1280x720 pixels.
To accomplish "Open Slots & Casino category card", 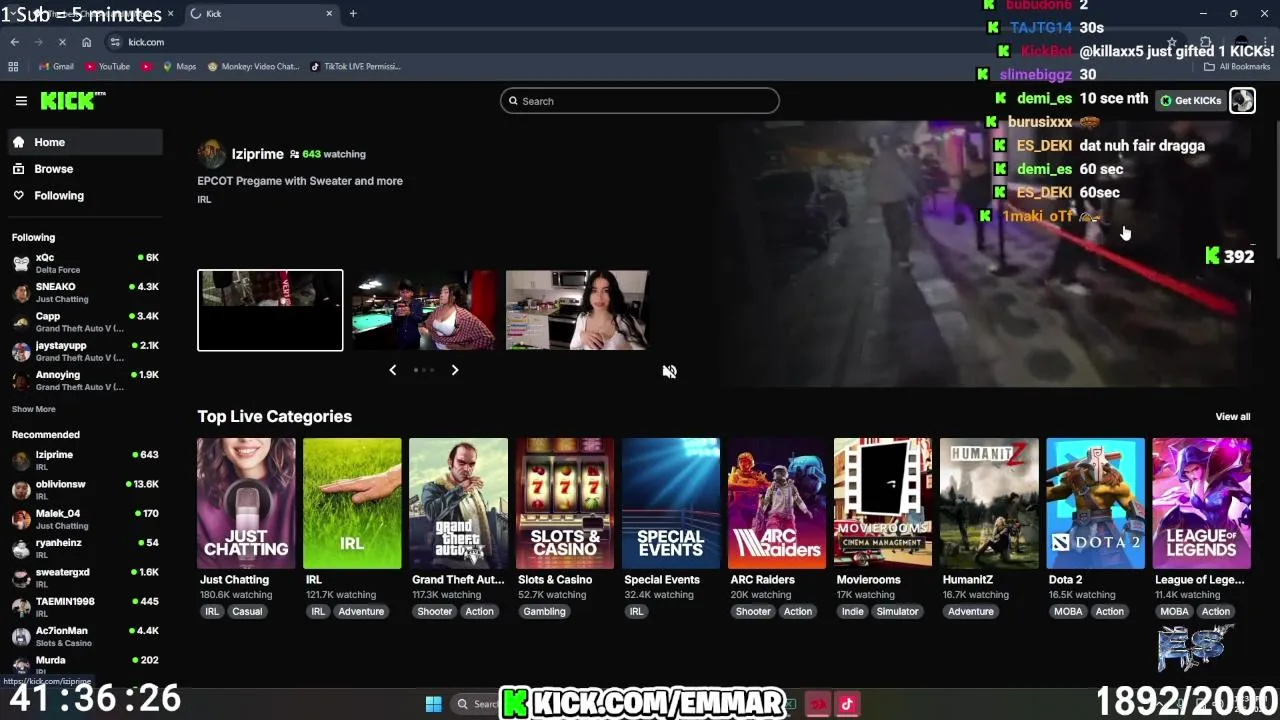I will pos(564,504).
